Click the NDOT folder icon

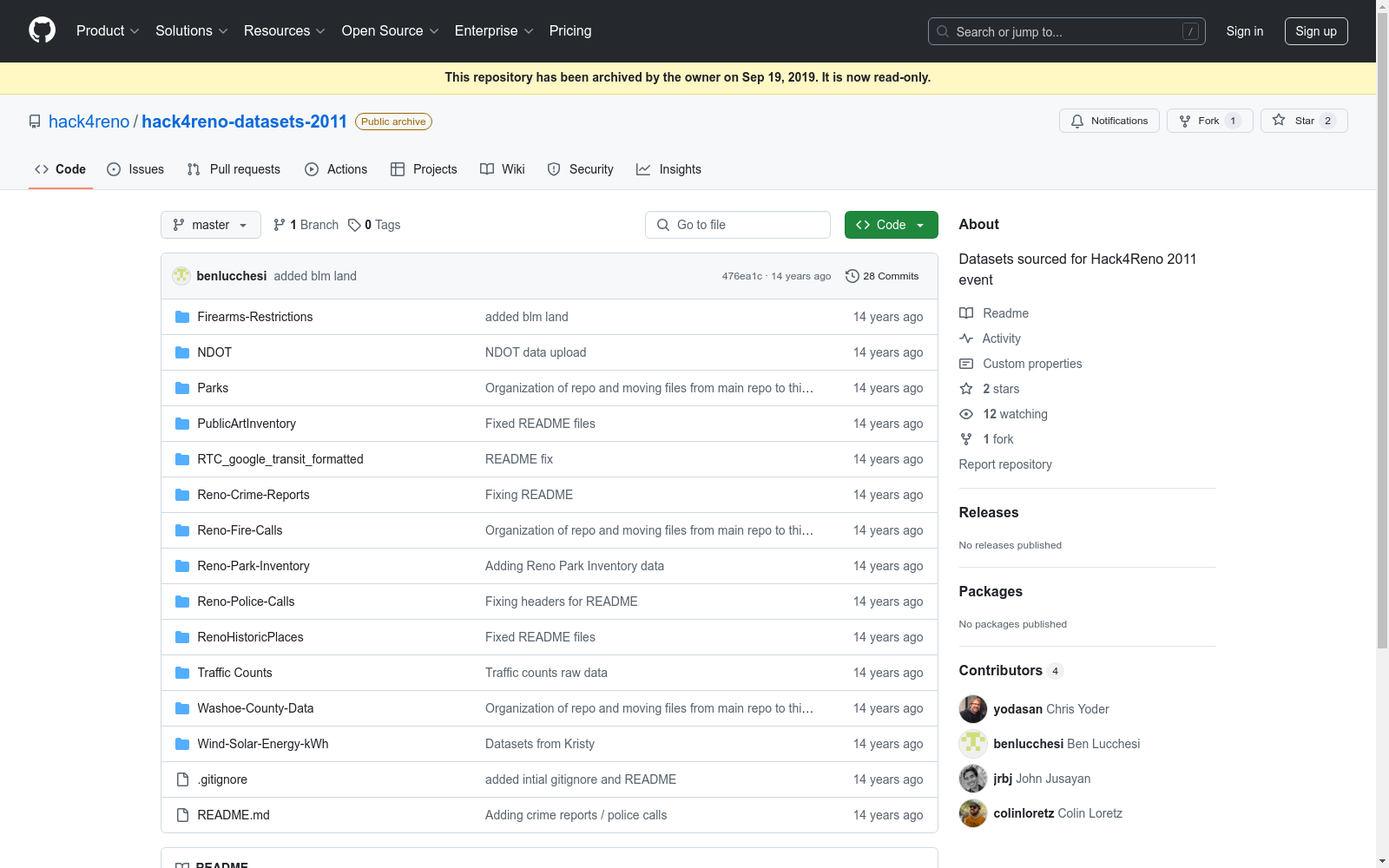click(x=182, y=352)
